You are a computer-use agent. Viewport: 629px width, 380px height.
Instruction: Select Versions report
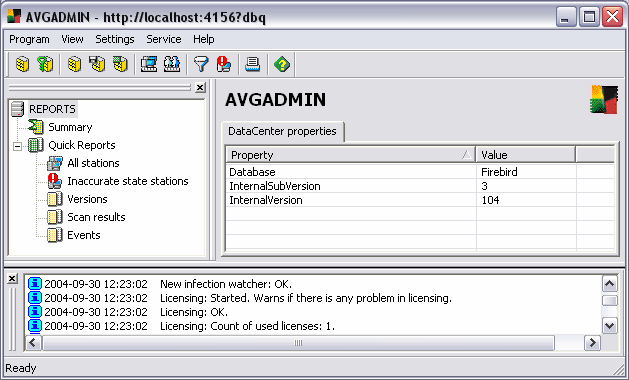click(x=87, y=199)
